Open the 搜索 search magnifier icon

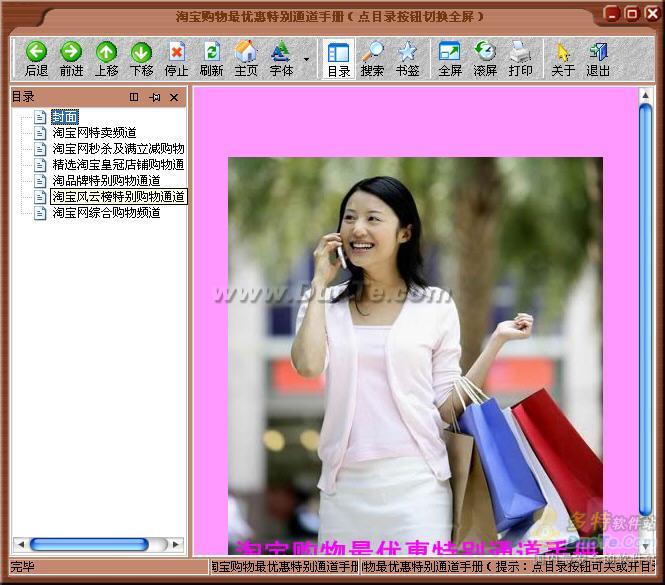point(372,51)
